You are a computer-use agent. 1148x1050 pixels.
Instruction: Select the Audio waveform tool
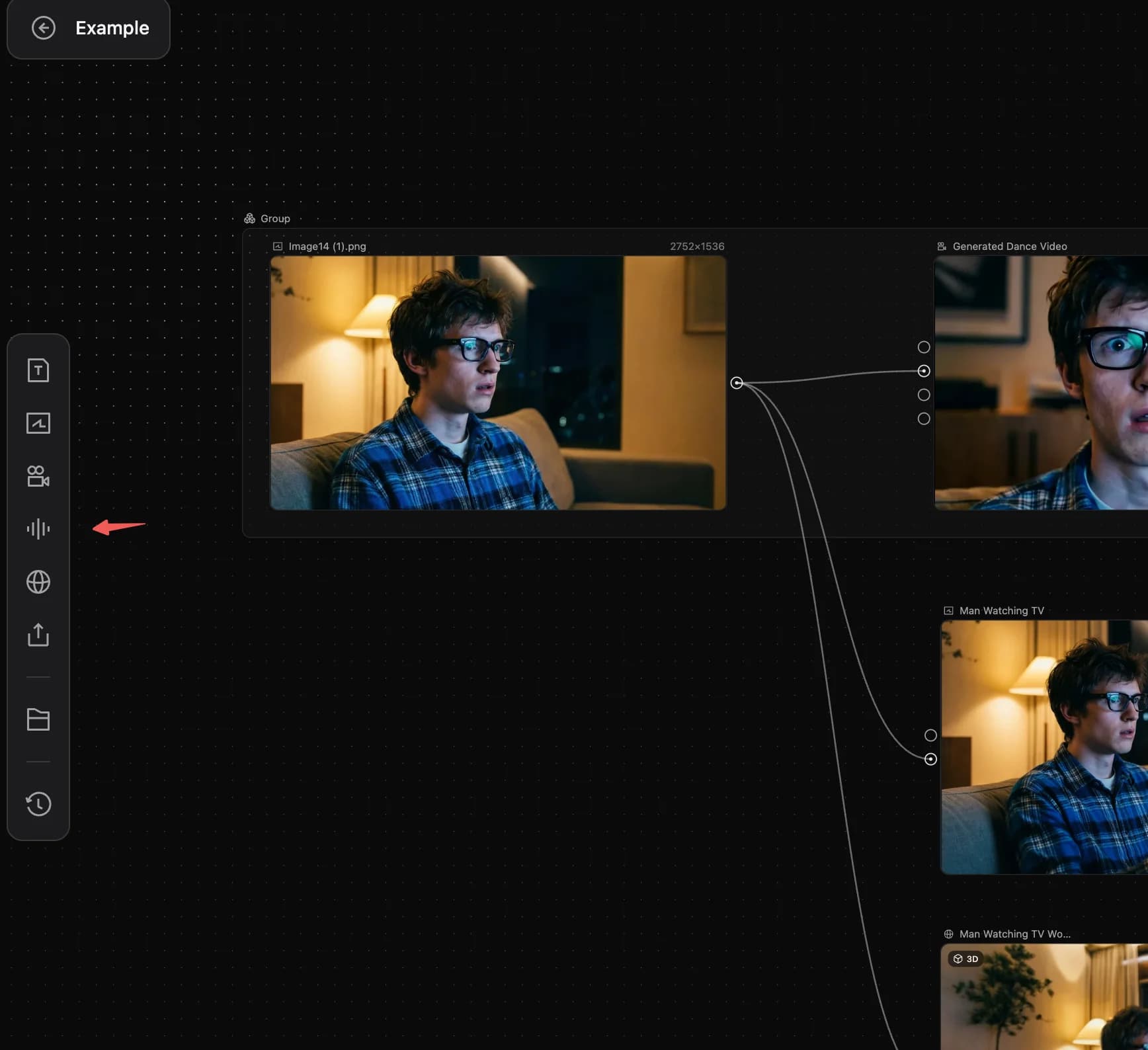pos(38,529)
